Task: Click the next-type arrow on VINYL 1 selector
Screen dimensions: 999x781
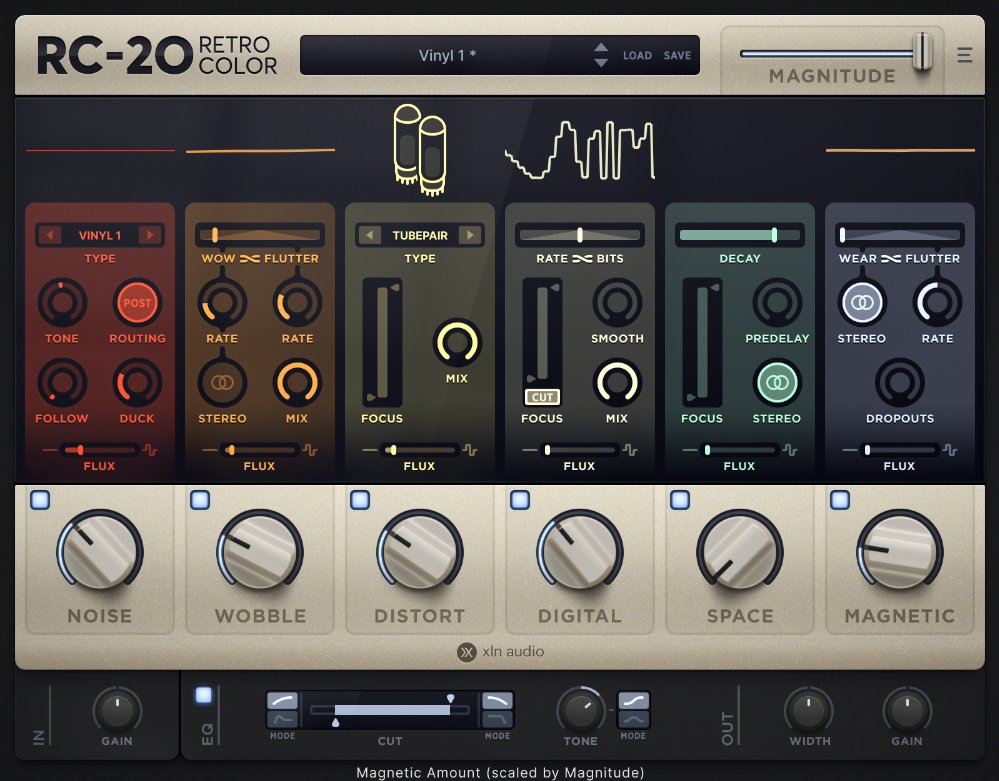Action: (x=152, y=234)
